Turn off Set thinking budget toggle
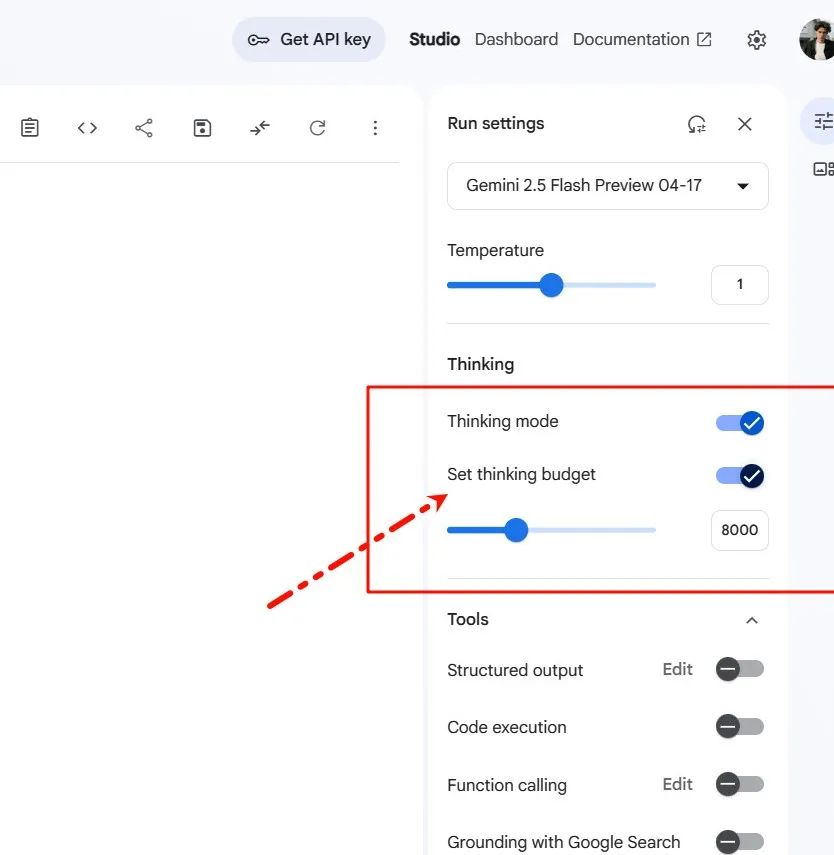834x855 pixels. 740,476
